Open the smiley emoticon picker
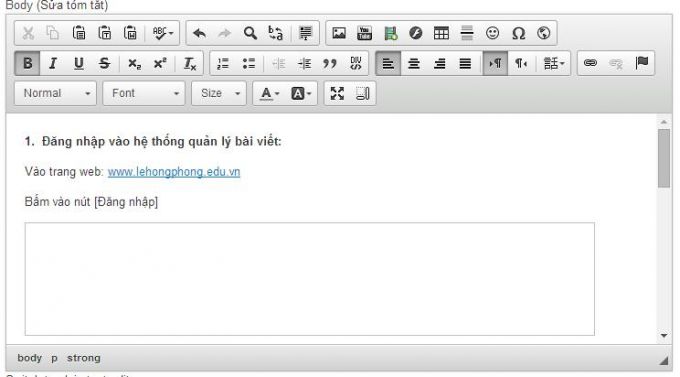This screenshot has height=377, width=680. coord(492,33)
